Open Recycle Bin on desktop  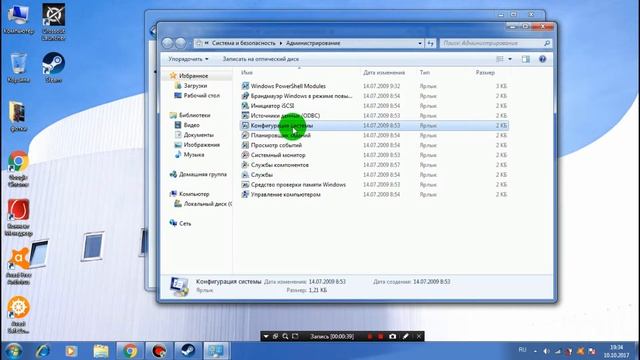pos(18,68)
